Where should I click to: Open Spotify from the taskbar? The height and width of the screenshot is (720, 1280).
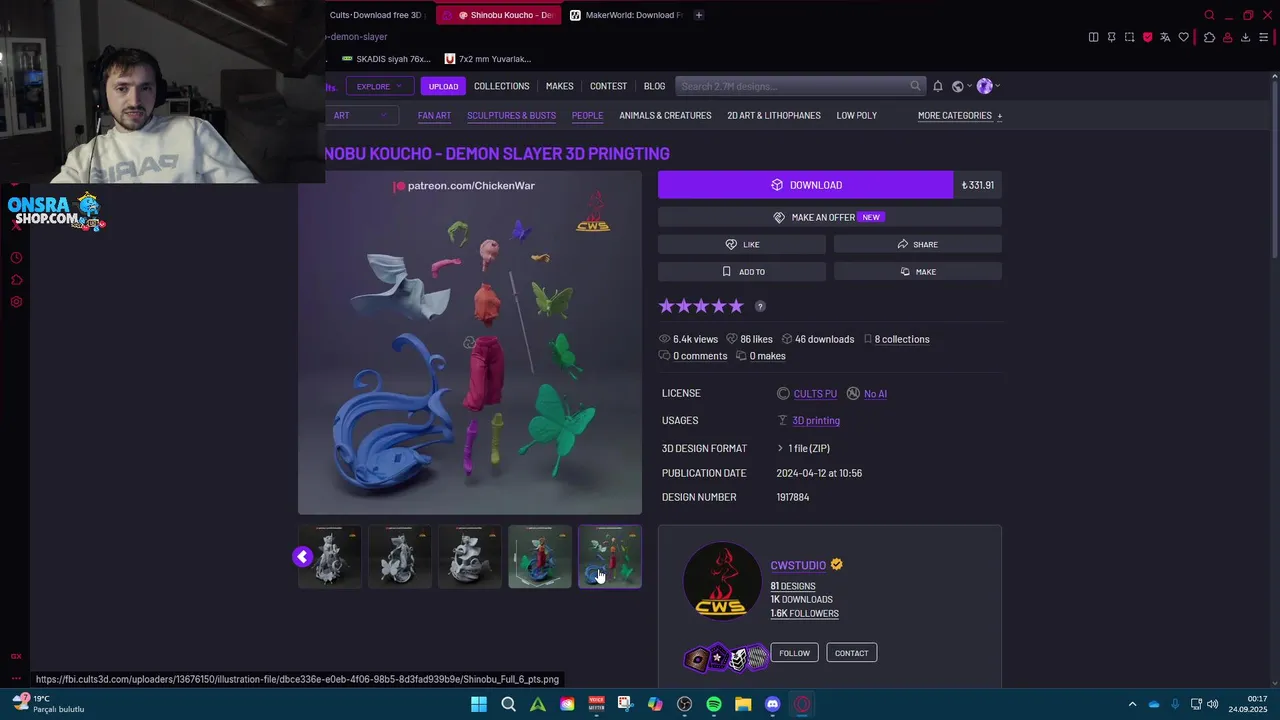(x=714, y=704)
